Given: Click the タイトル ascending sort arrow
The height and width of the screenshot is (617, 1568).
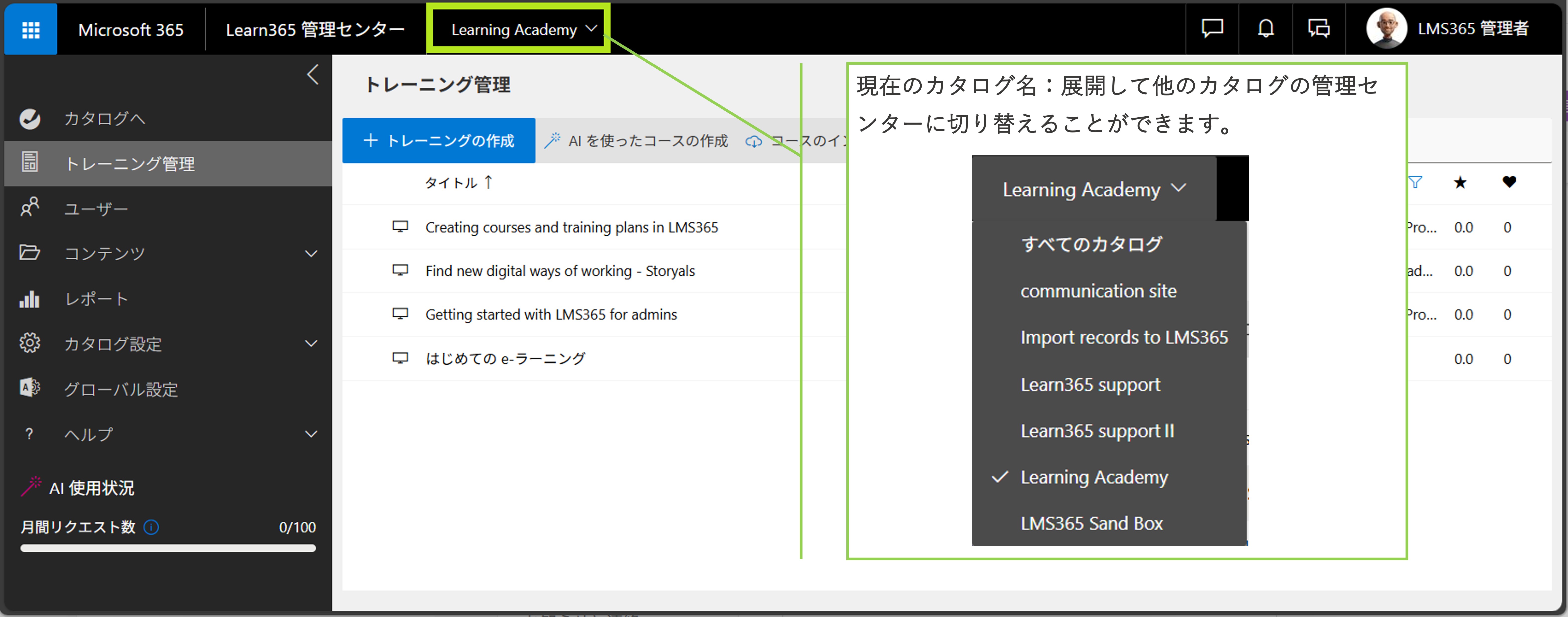Looking at the screenshot, I should (x=488, y=182).
